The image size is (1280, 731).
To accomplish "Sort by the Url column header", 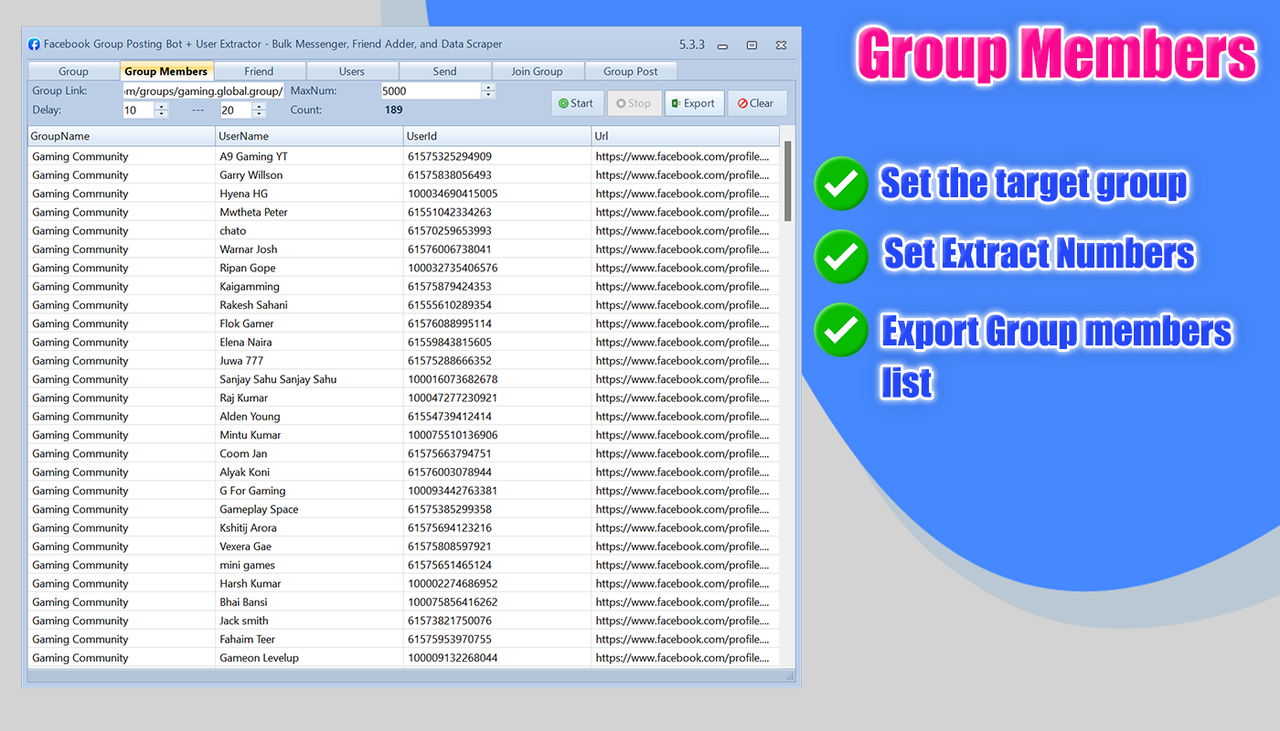I will (685, 136).
